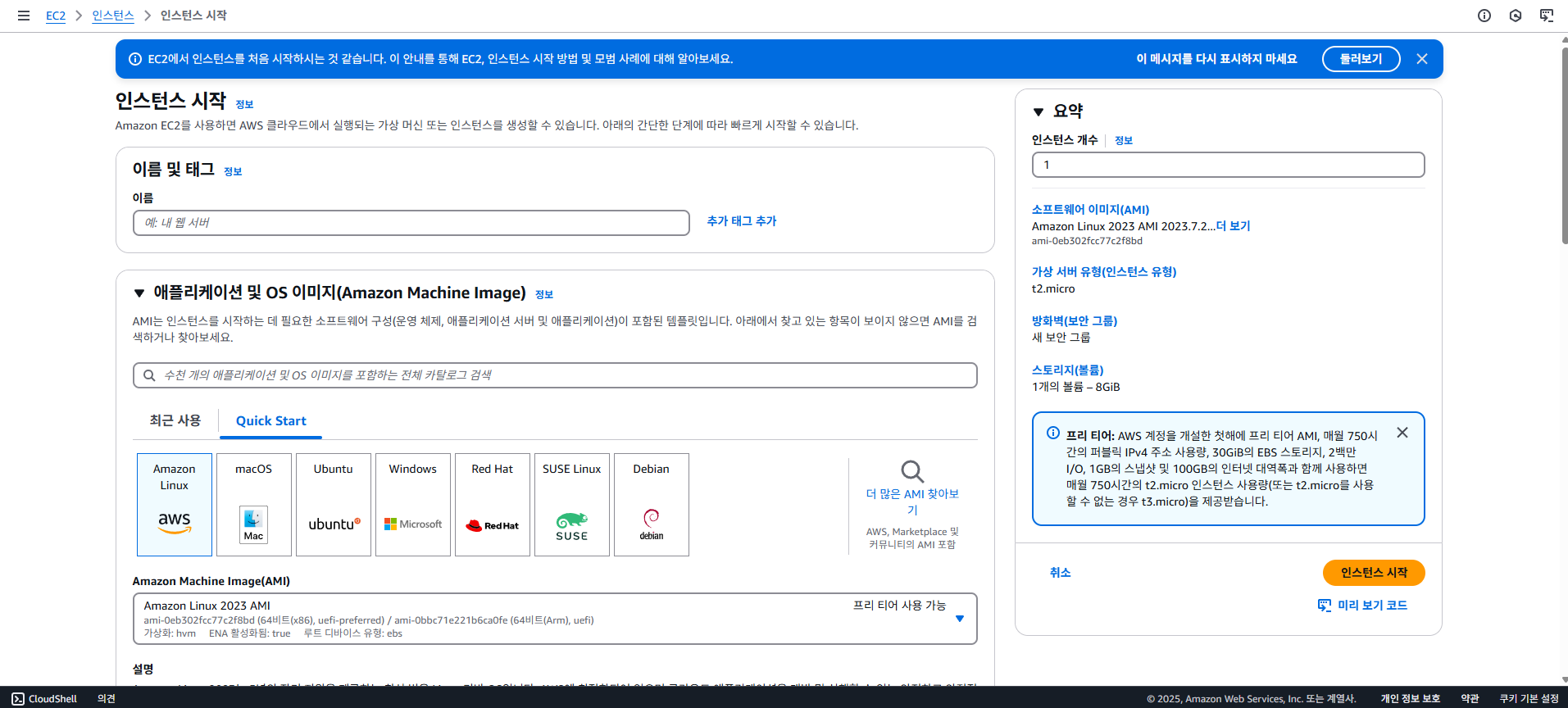Open the hamburger navigation menu
Screen dimensions: 1568x708
(24, 16)
